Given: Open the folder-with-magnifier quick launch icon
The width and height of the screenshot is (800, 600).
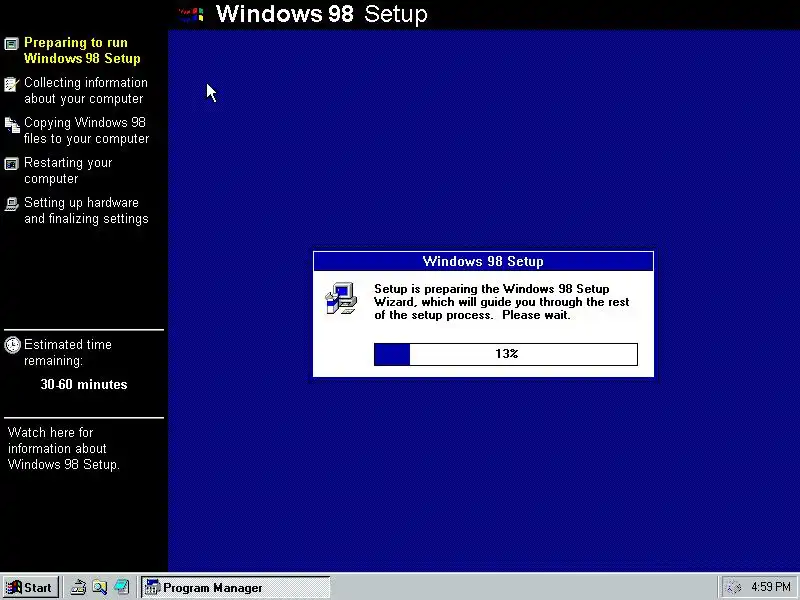Looking at the screenshot, I should click(99, 587).
